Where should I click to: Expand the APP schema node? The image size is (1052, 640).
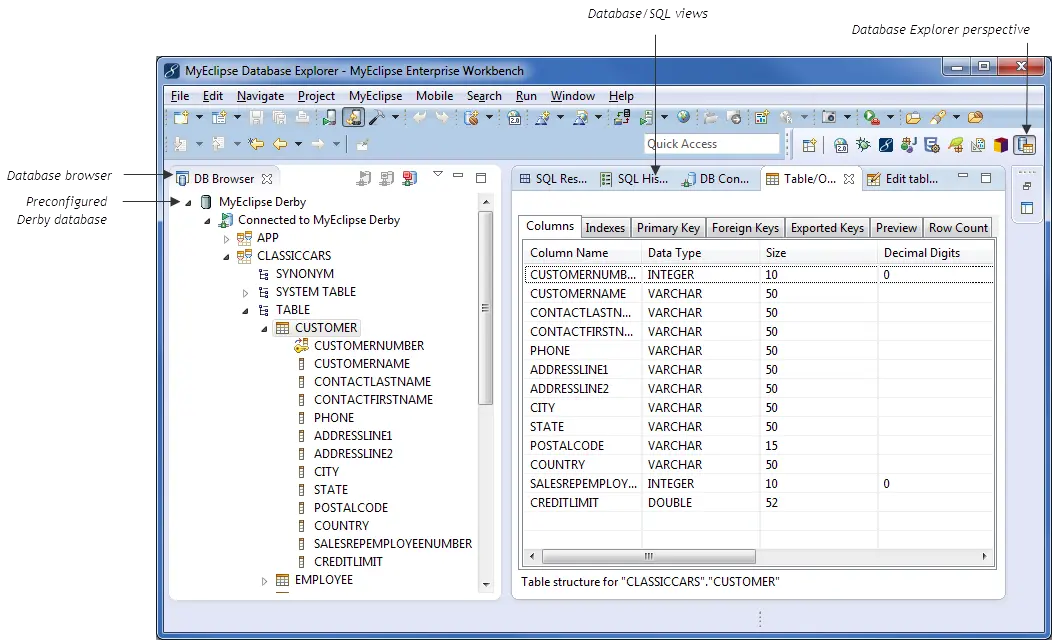(226, 238)
